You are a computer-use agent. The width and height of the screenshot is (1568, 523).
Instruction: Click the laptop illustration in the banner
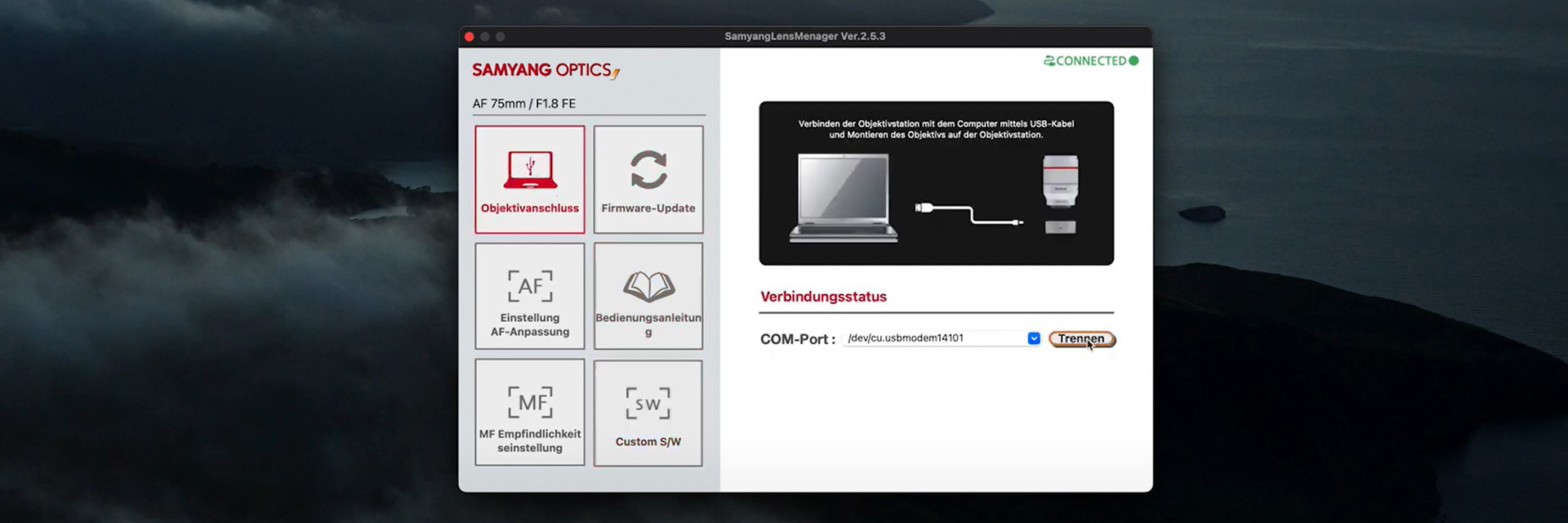844,198
